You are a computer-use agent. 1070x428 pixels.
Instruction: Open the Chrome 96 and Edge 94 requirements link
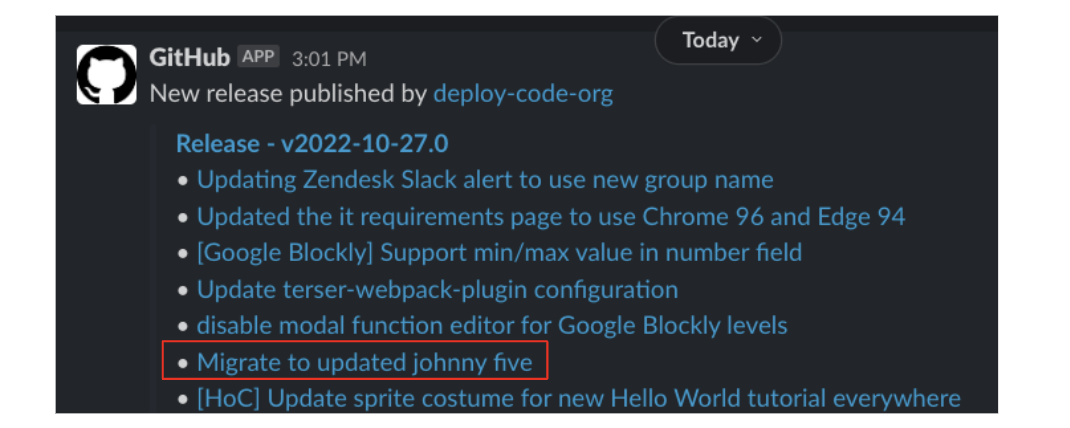[x=551, y=217]
